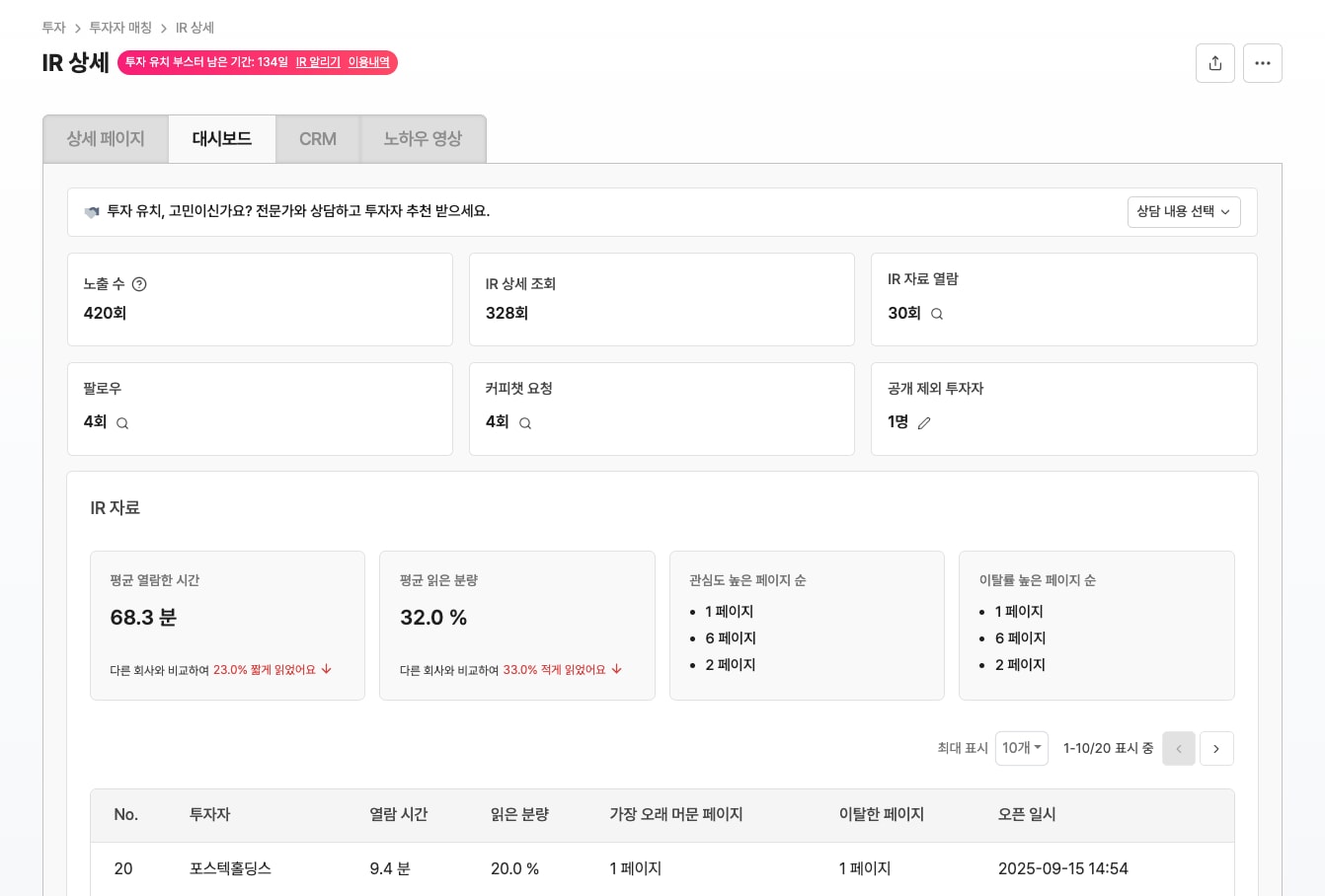Click the IR 자료 section heading
The image size is (1325, 896).
coord(116,508)
